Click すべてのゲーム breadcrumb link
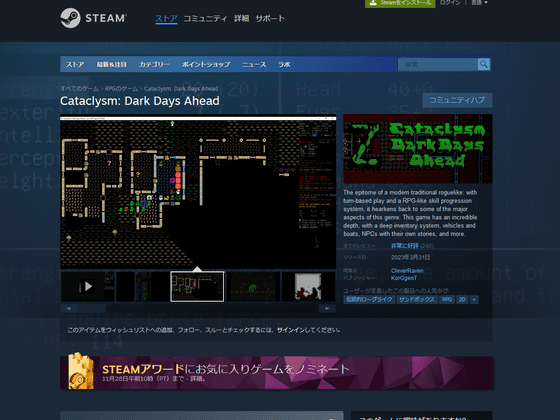Image resolution: width=560 pixels, height=420 pixels. (x=79, y=89)
